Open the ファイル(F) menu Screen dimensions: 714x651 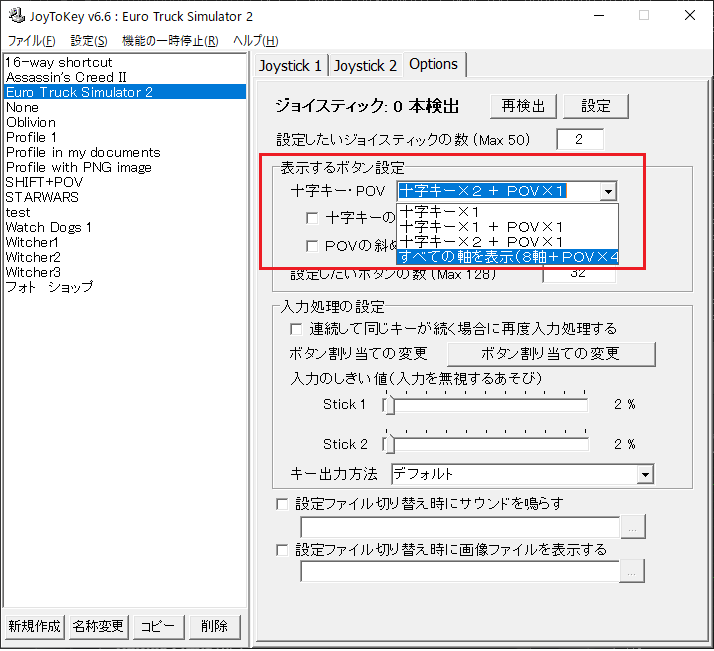coord(32,41)
